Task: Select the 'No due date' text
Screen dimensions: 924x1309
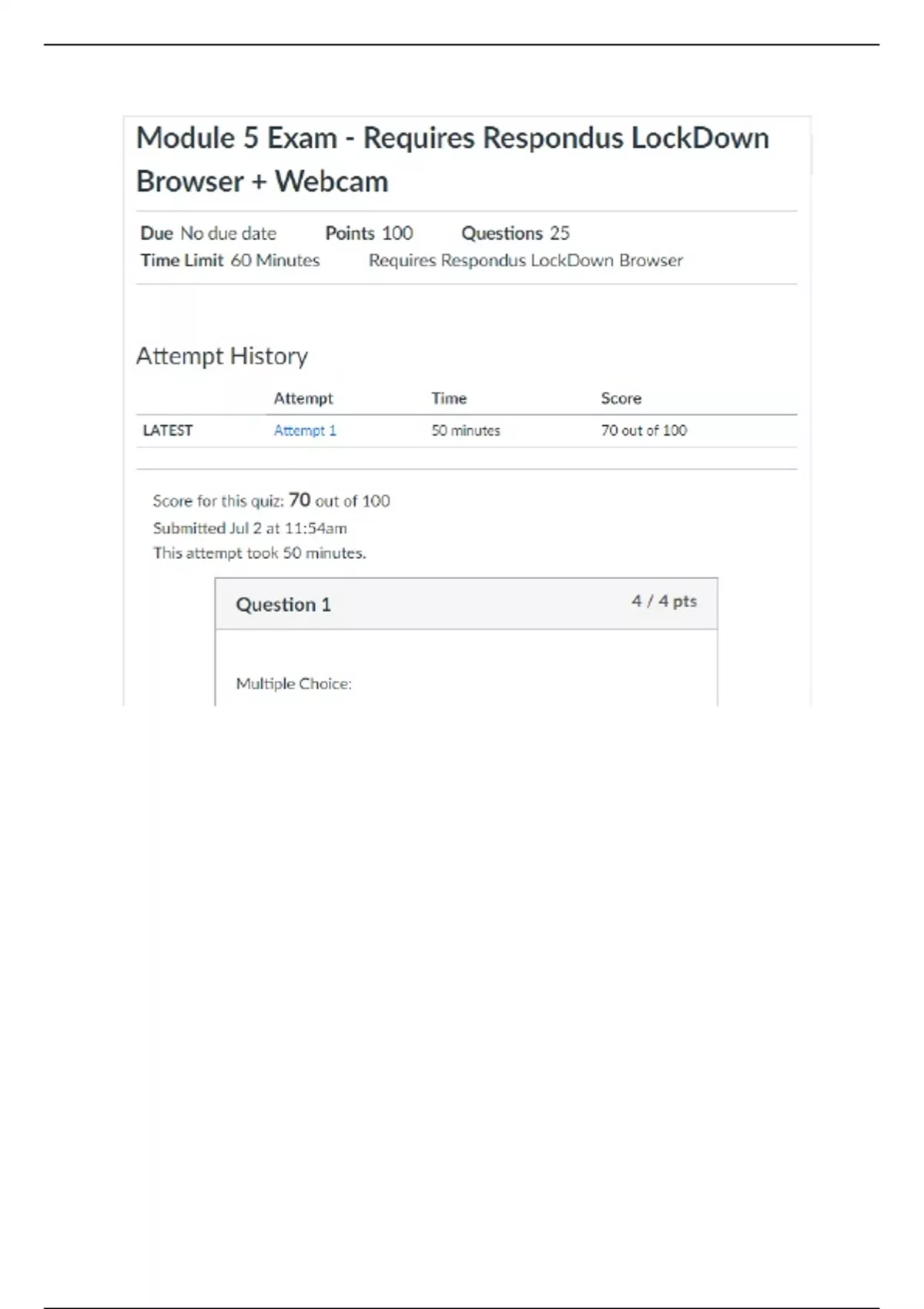Action: click(x=228, y=233)
